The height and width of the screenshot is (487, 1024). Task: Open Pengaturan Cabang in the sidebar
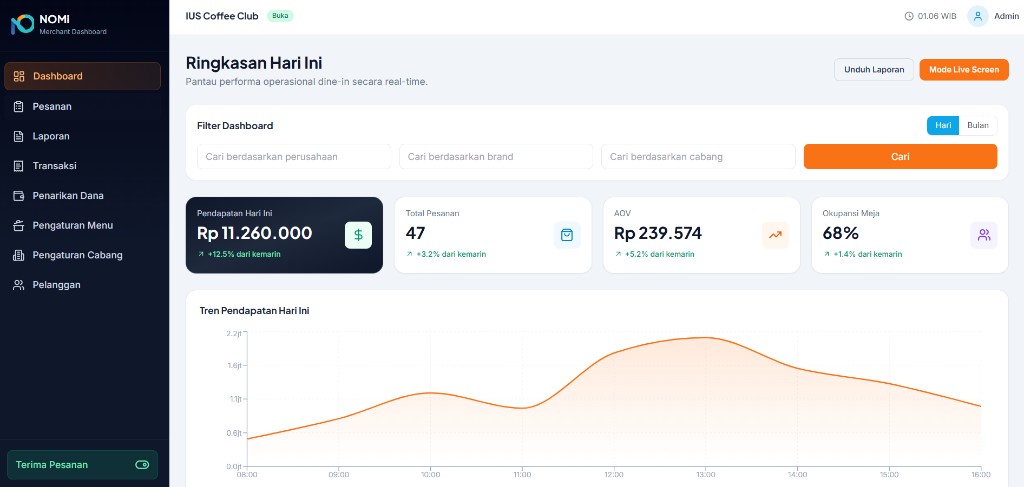82,255
